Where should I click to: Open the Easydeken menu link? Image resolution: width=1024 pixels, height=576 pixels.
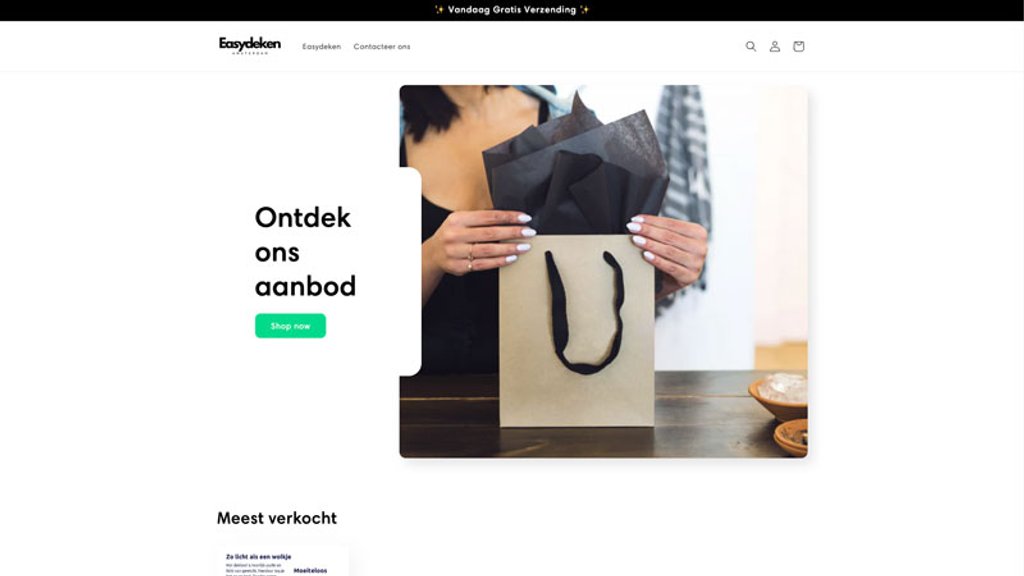pos(321,46)
